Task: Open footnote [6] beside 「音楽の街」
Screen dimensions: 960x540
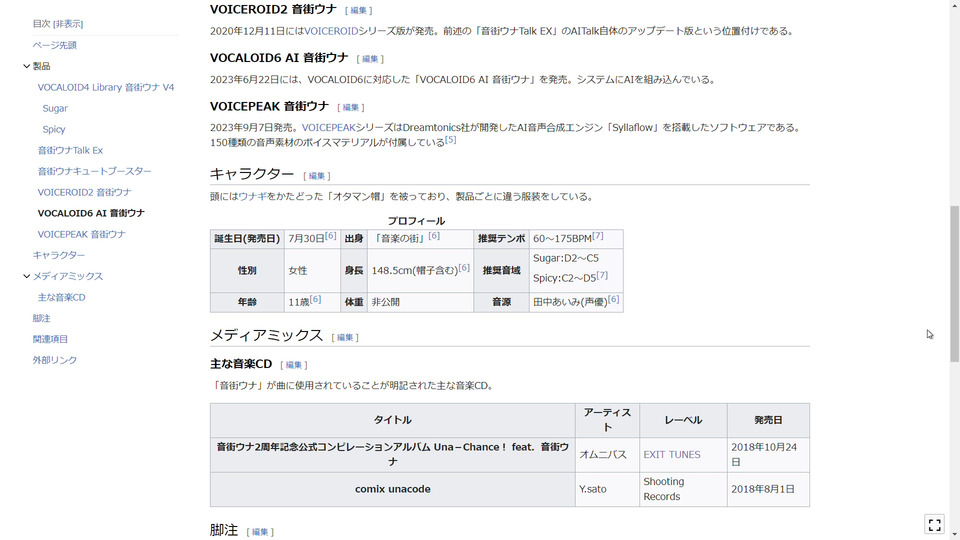Action: [434, 236]
